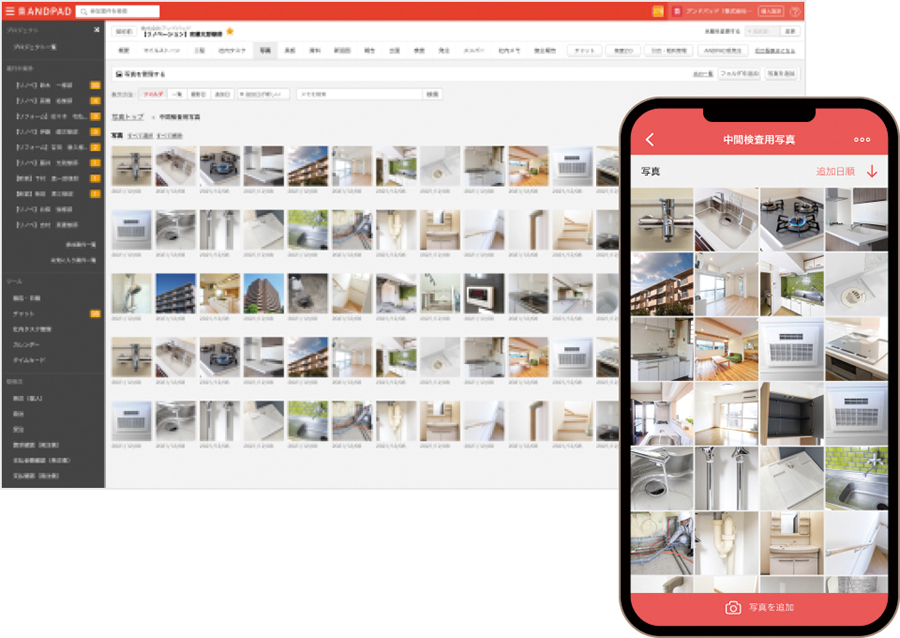The height and width of the screenshot is (638, 900).
Task: Toggle the orange favorite star beside project title
Action: [230, 32]
